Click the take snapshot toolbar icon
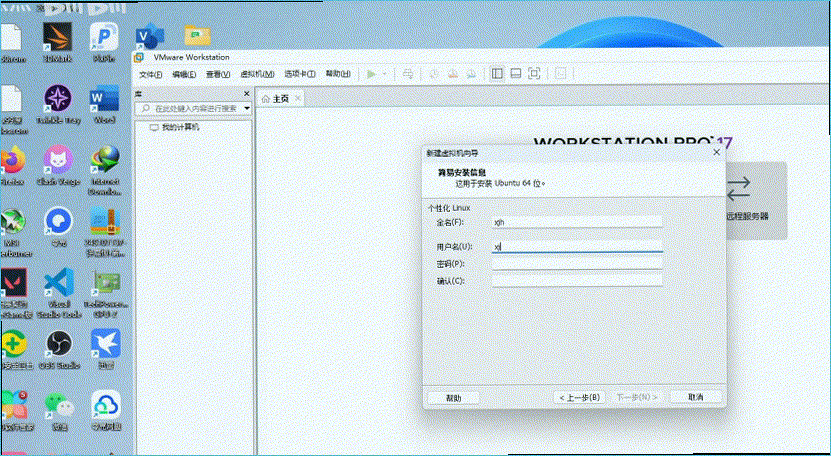The width and height of the screenshot is (831, 456). coord(434,74)
